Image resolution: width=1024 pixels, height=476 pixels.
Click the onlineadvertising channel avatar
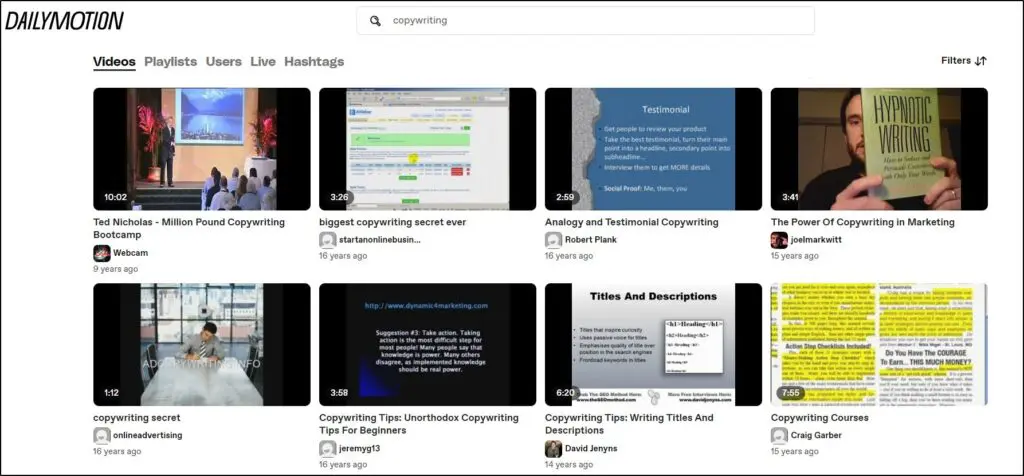coord(102,435)
